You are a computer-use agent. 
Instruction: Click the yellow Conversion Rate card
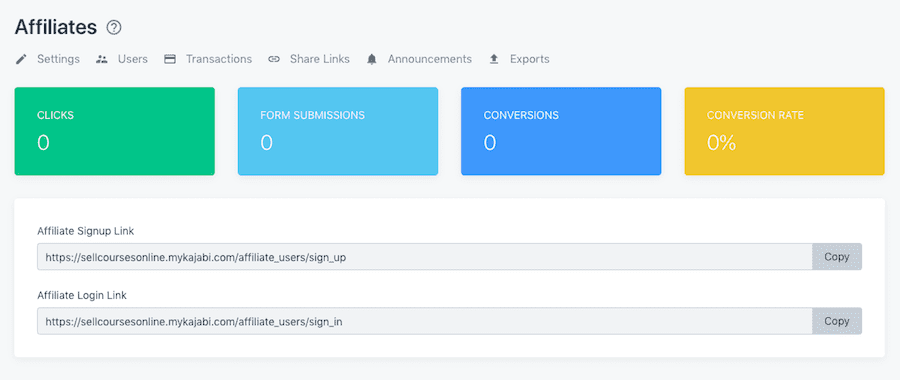[785, 131]
